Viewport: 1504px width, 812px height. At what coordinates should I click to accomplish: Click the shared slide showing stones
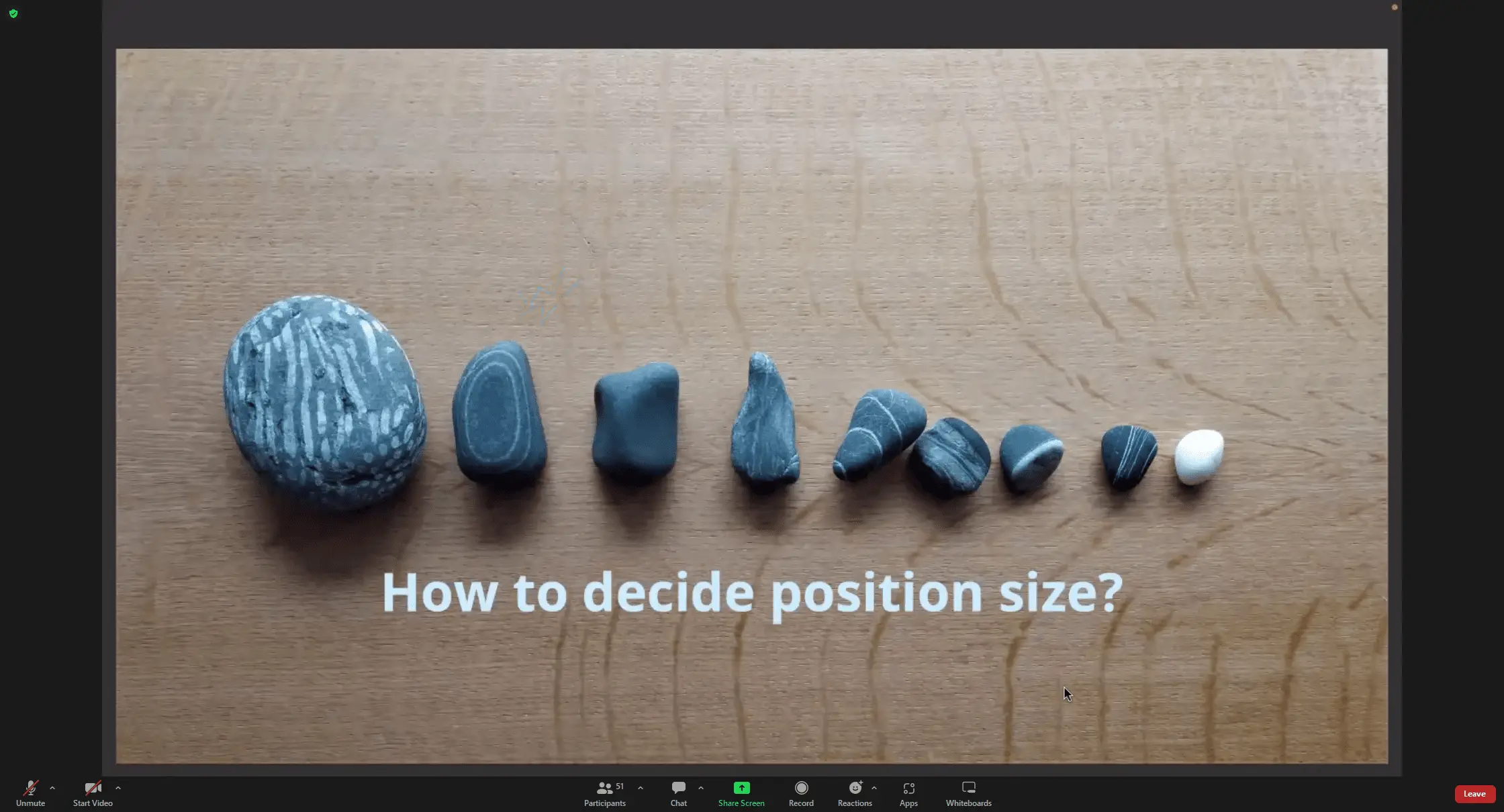coord(751,405)
